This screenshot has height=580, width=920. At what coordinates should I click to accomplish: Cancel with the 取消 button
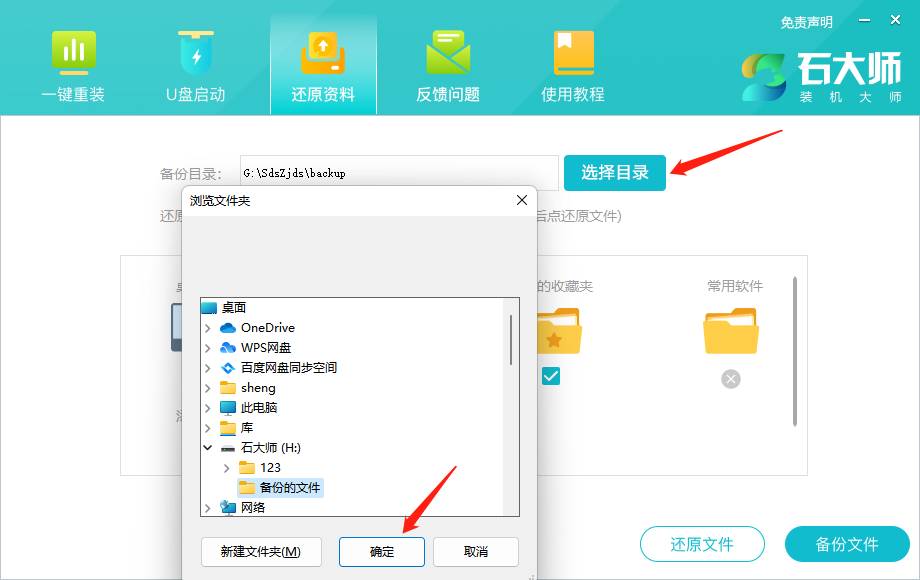point(476,552)
